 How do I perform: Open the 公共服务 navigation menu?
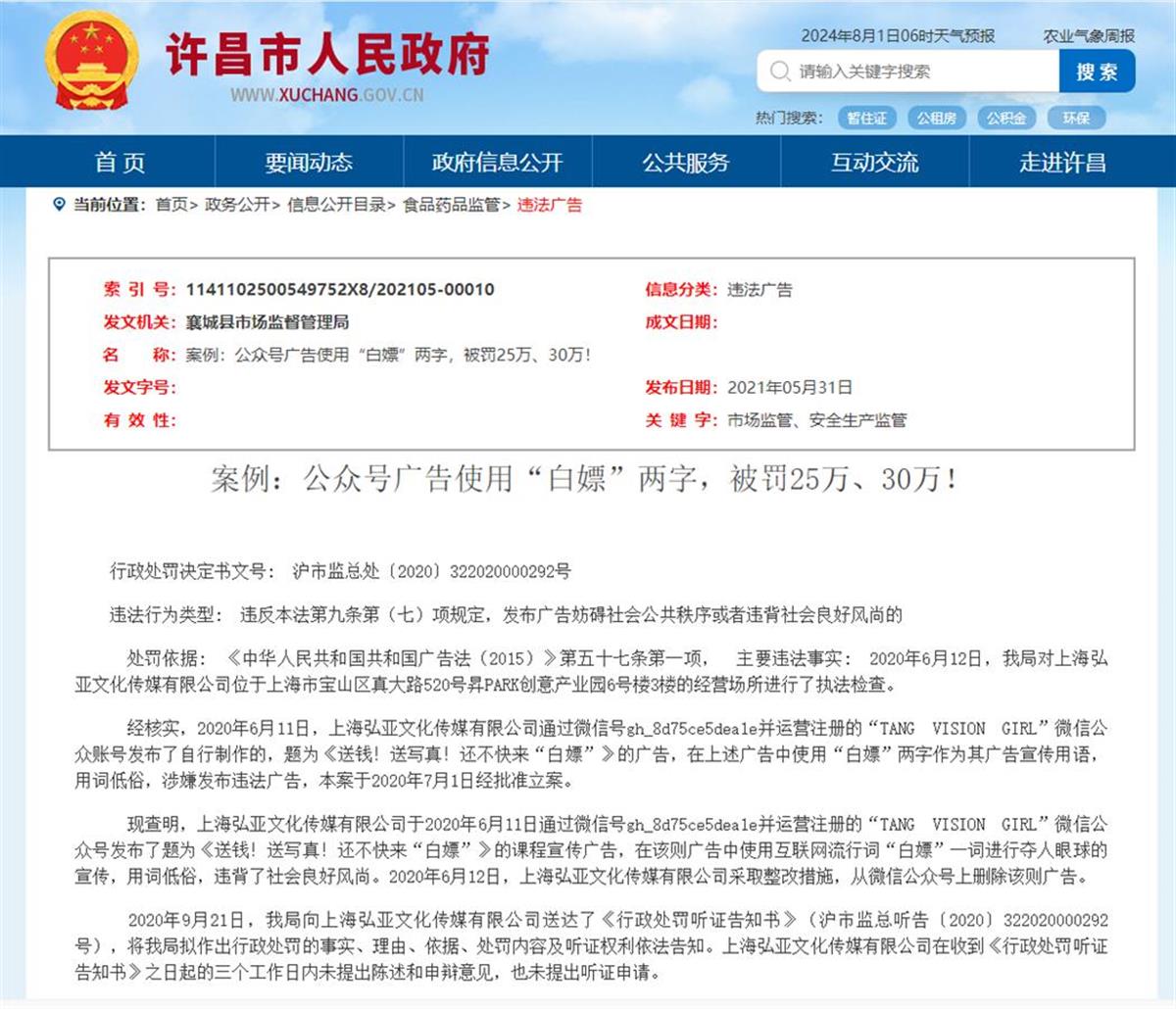tap(686, 163)
